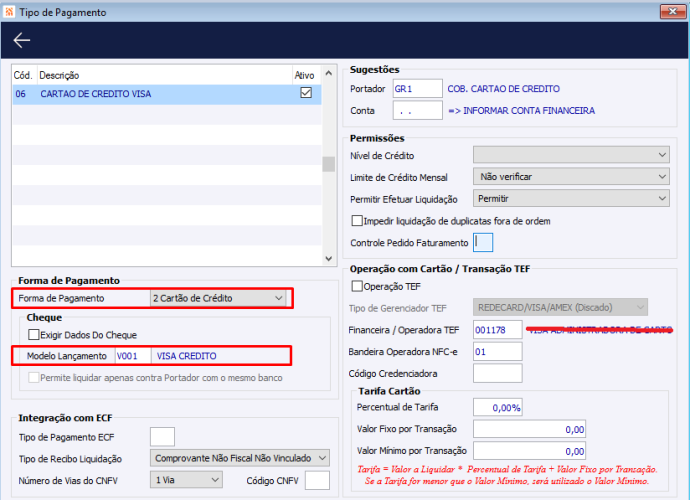Click the Modelo Lançamento field V001
The image size is (690, 500).
133,356
